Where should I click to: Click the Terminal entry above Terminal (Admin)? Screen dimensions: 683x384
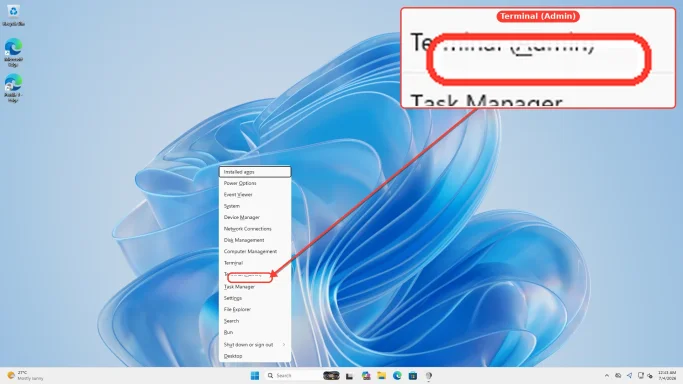click(x=255, y=263)
